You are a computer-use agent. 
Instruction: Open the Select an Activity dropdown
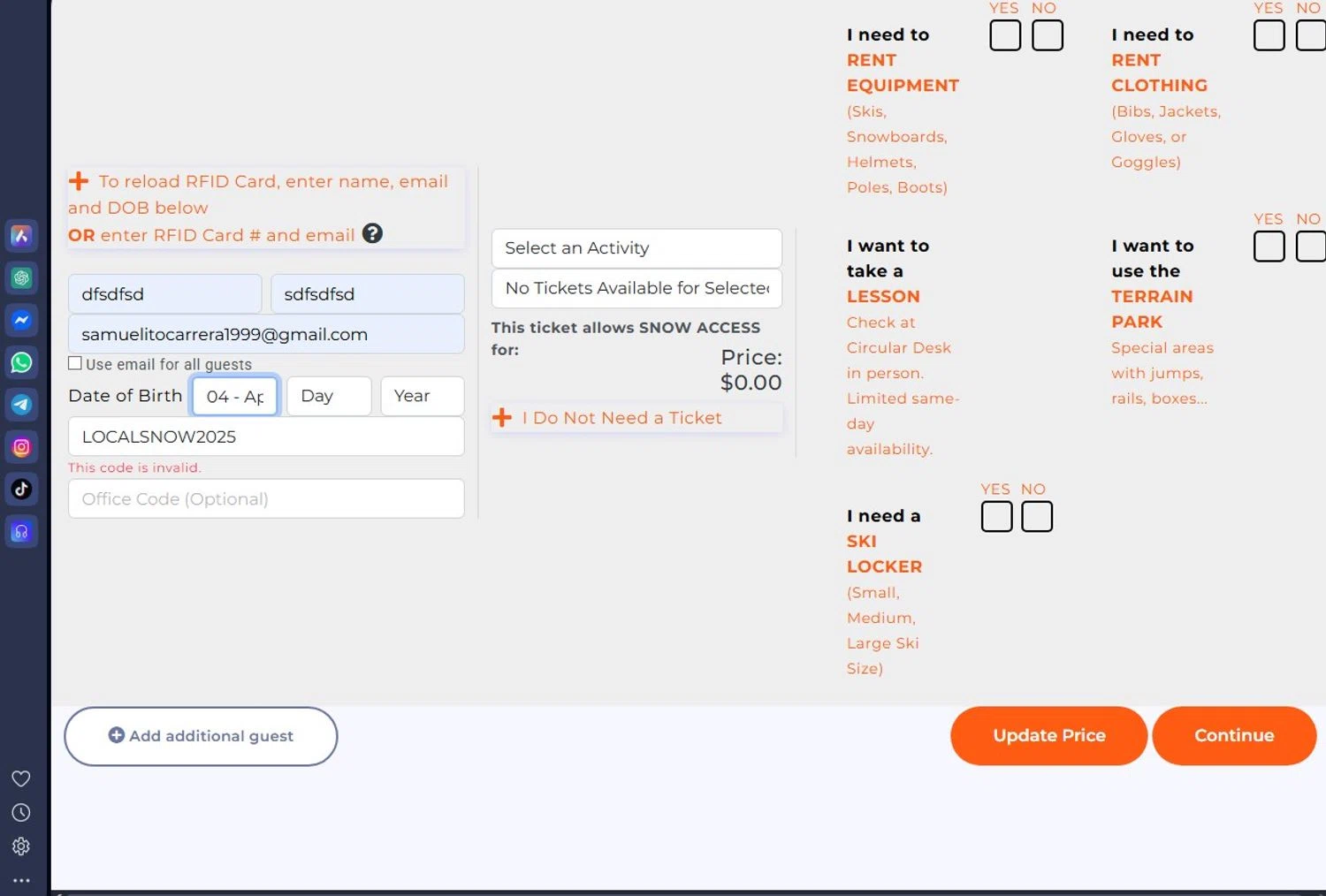[x=636, y=248]
